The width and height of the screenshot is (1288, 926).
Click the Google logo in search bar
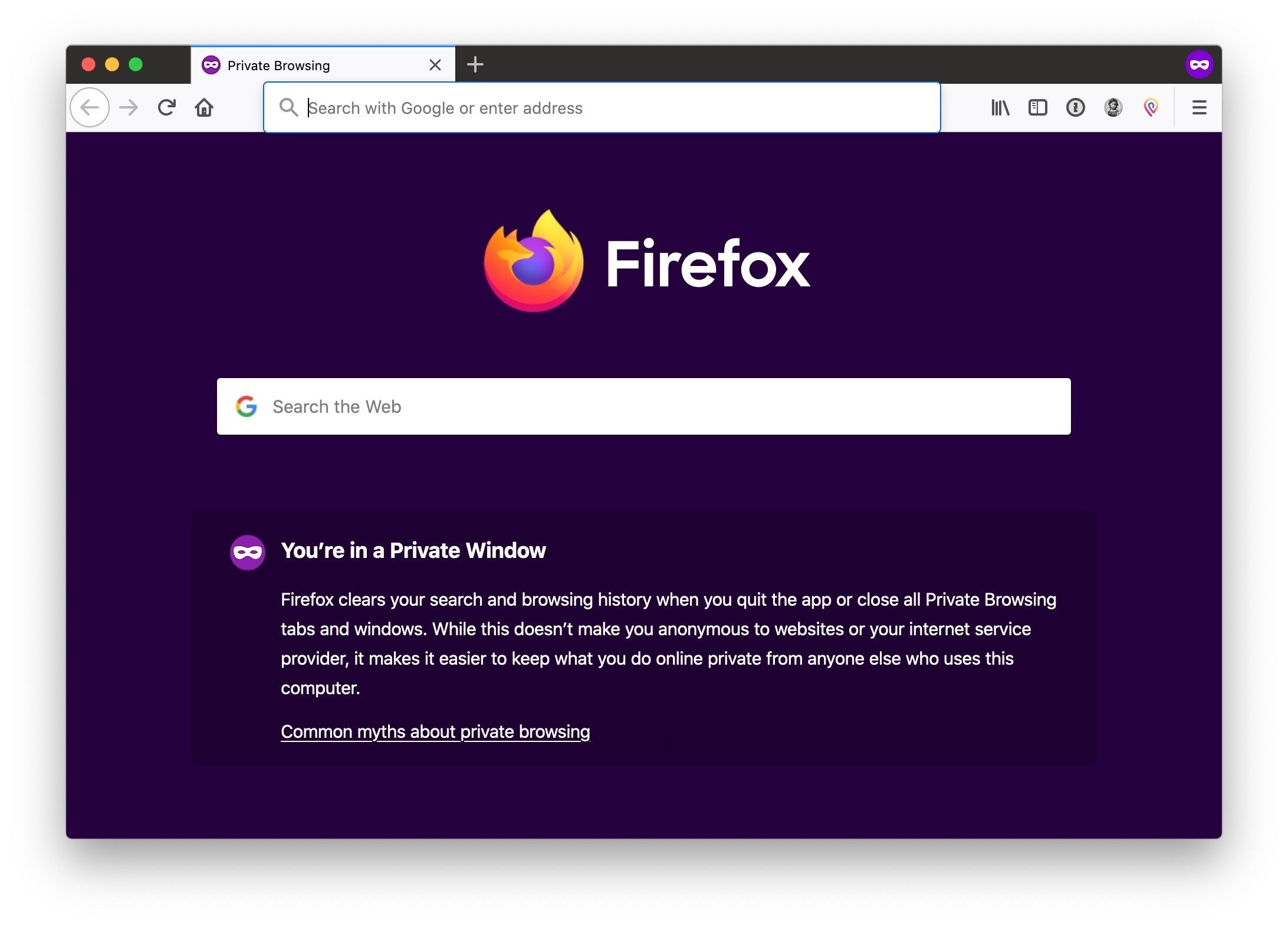(246, 405)
